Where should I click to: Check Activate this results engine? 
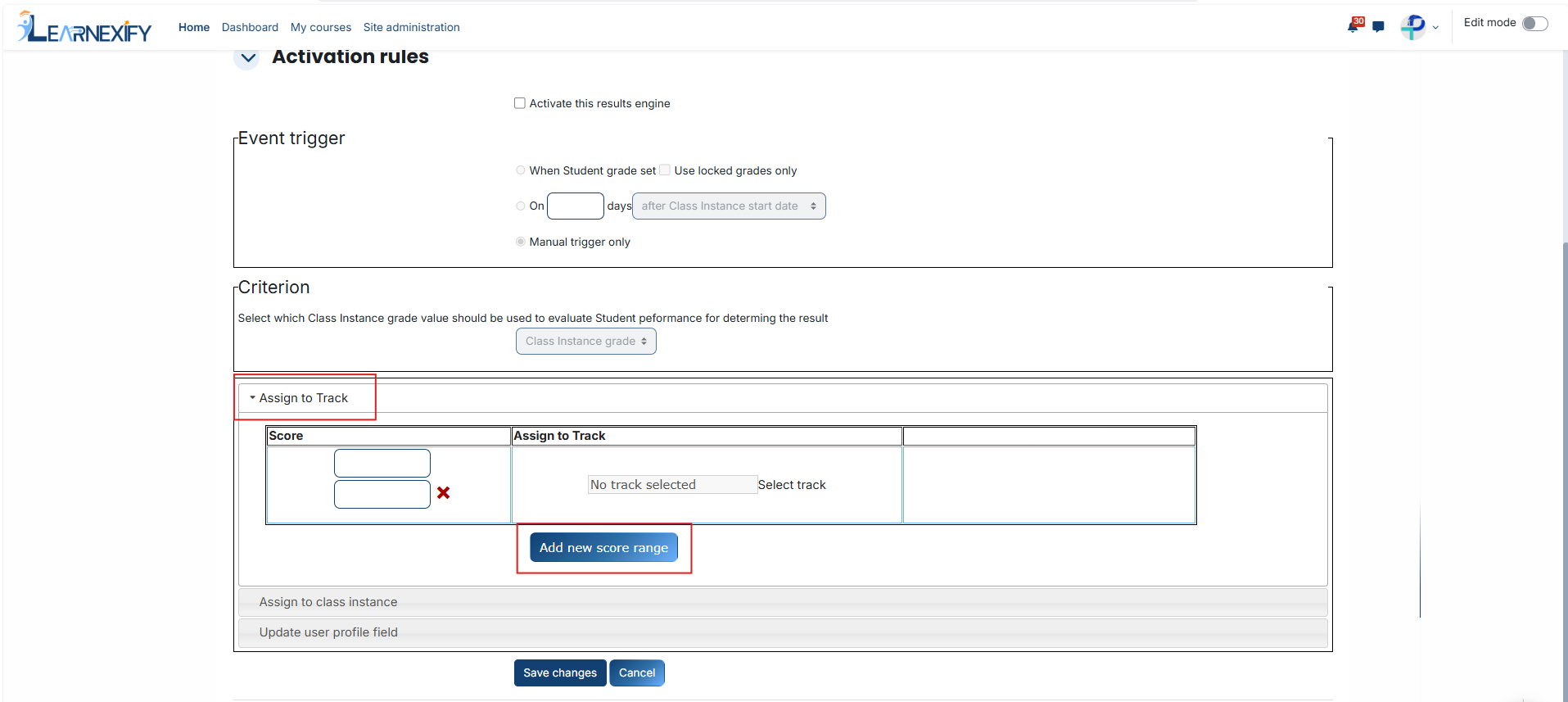(x=519, y=103)
